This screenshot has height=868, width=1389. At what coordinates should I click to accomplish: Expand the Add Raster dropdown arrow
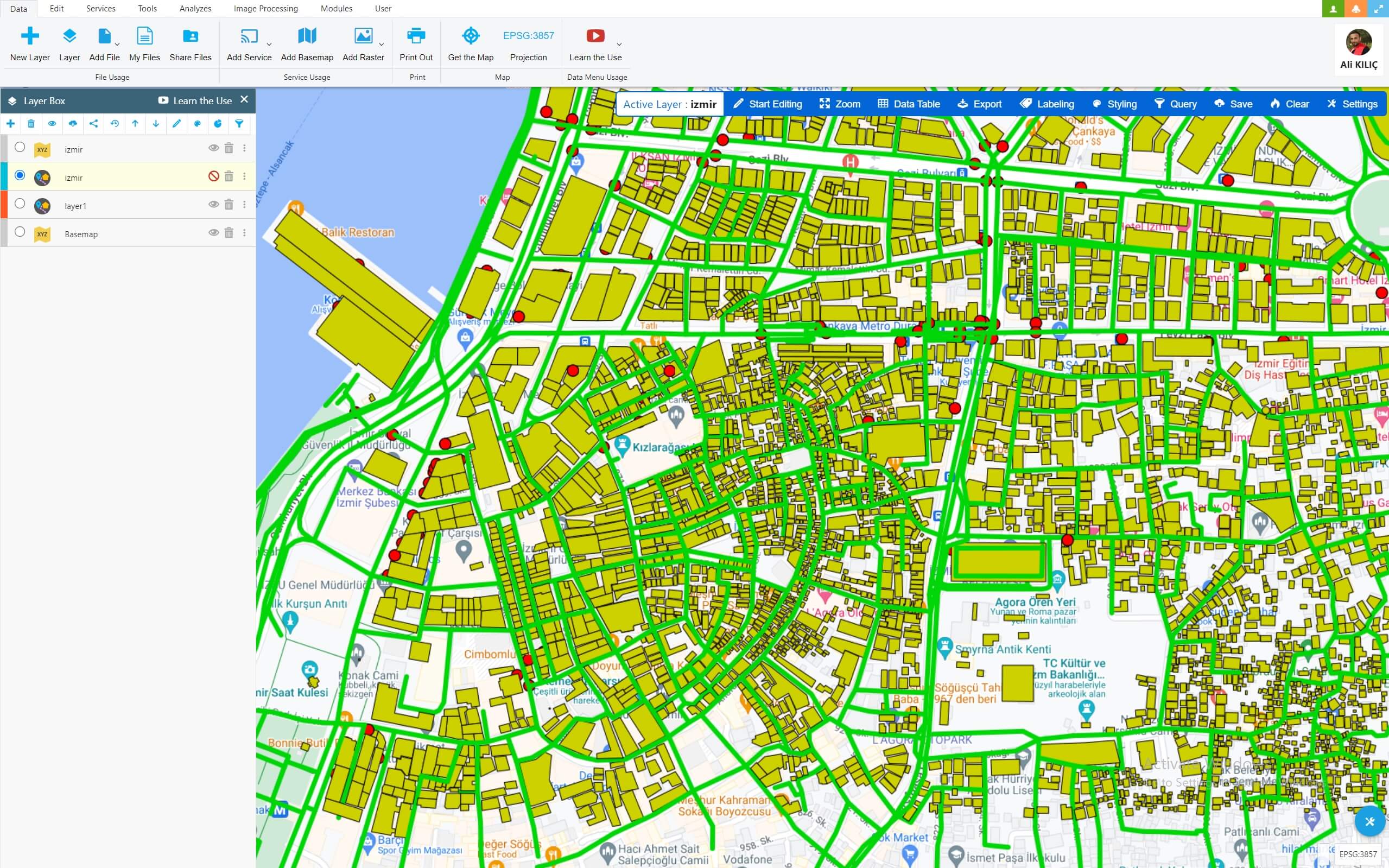(x=382, y=44)
